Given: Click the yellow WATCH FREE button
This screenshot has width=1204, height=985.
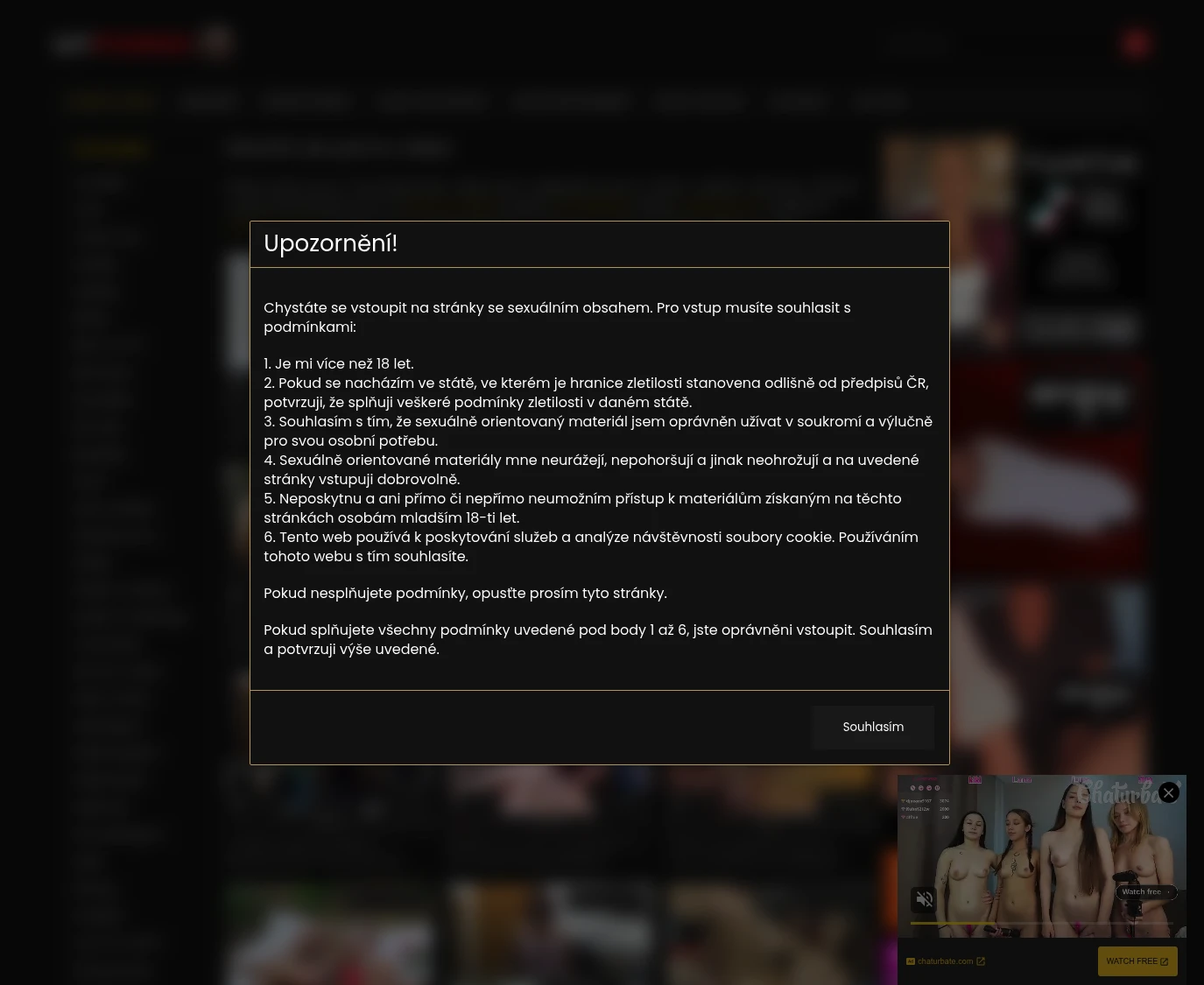Looking at the screenshot, I should [1137, 961].
